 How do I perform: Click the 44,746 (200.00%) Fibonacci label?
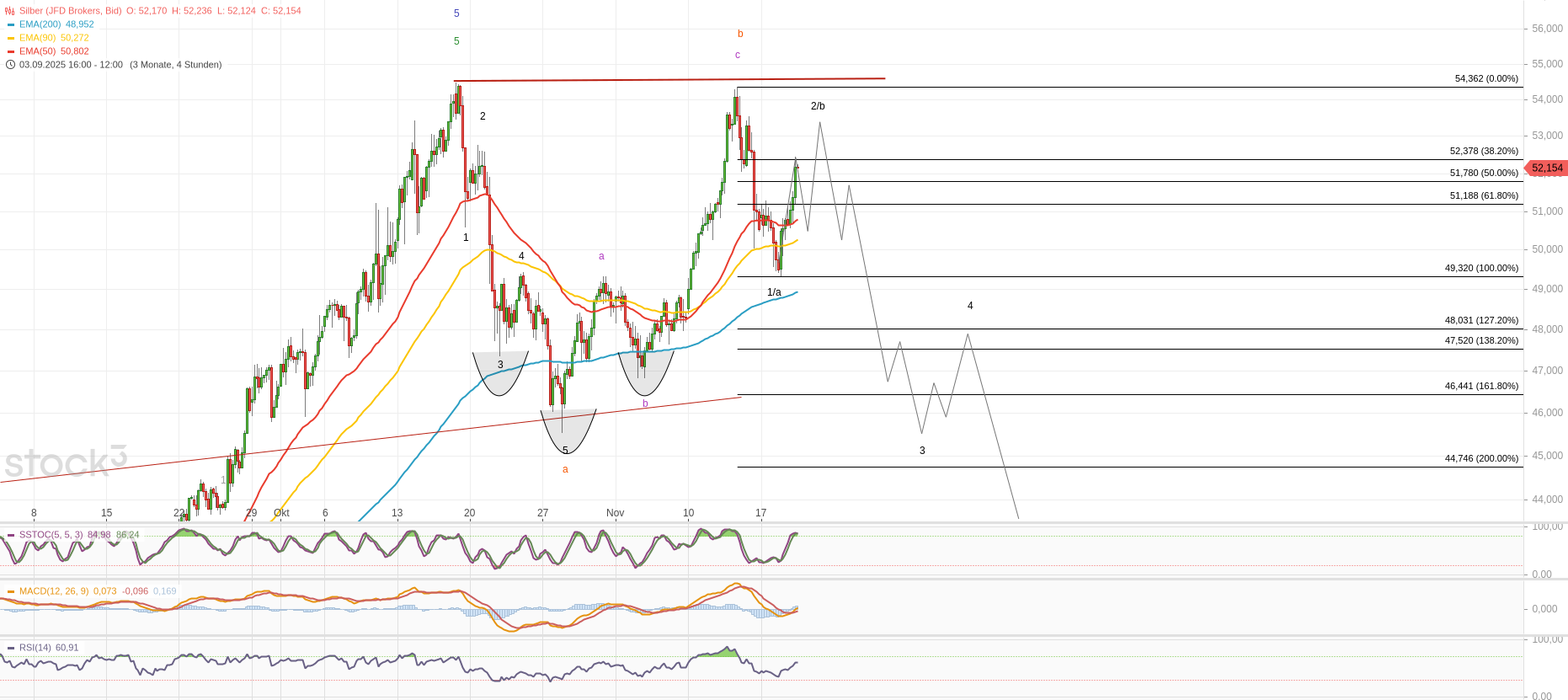point(1480,458)
